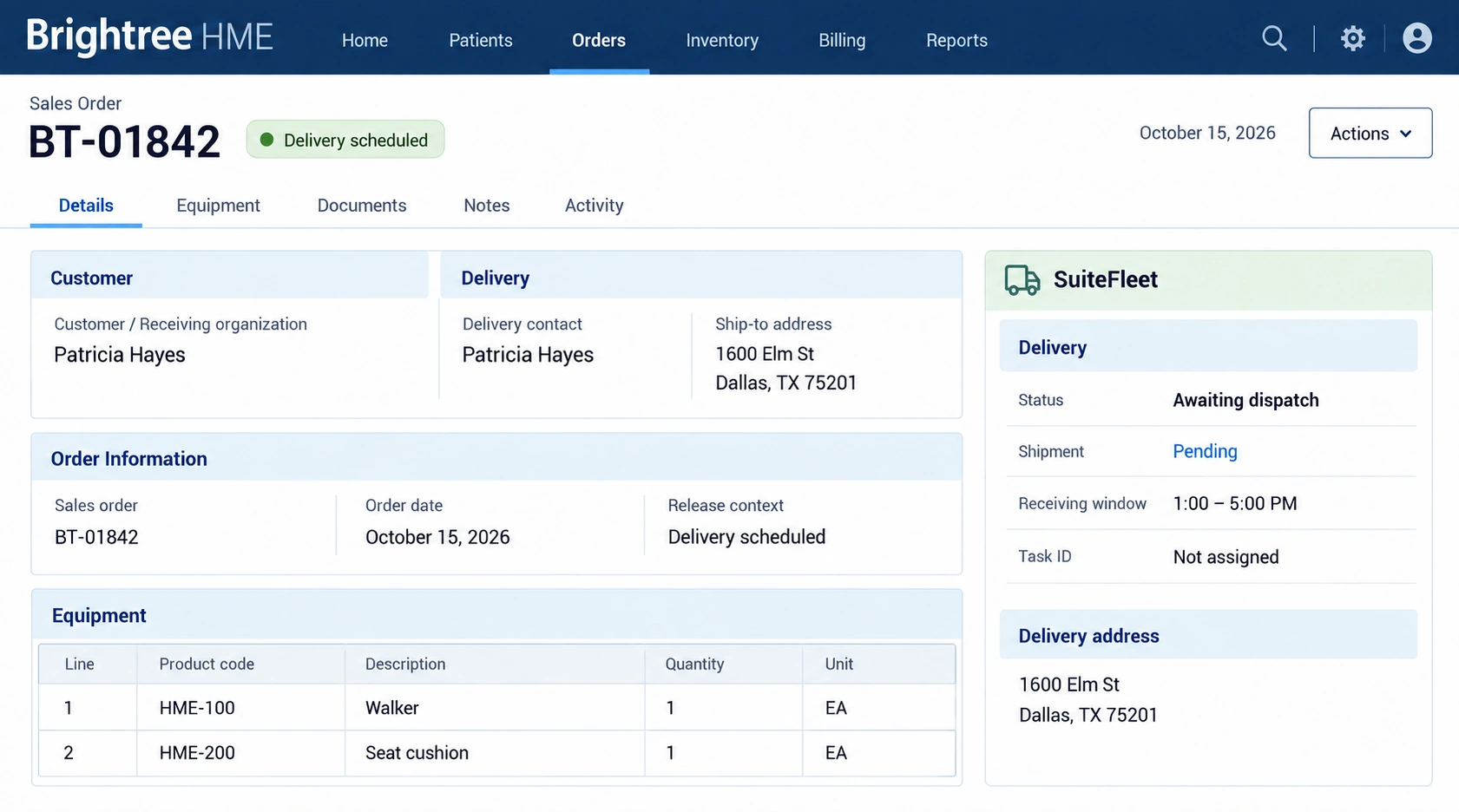Open settings via the gear icon
Viewport: 1459px width, 812px height.
[x=1353, y=38]
